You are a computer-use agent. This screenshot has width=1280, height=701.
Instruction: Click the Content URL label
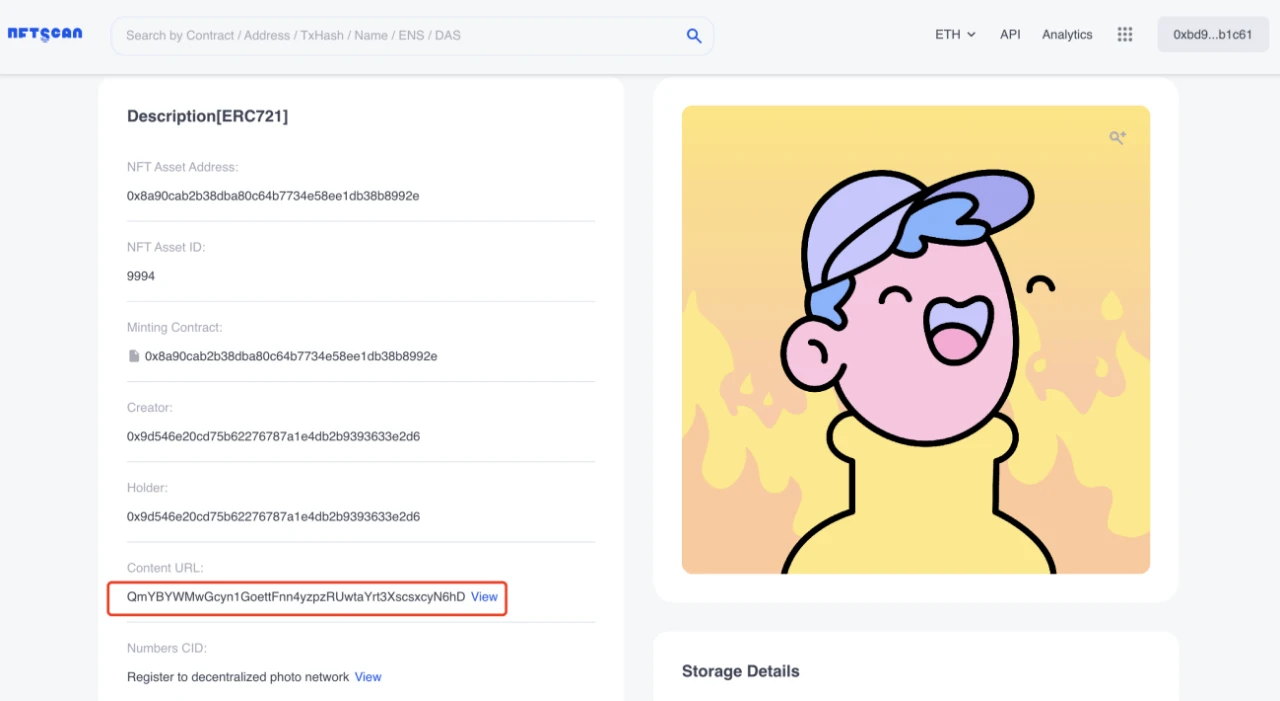point(165,568)
